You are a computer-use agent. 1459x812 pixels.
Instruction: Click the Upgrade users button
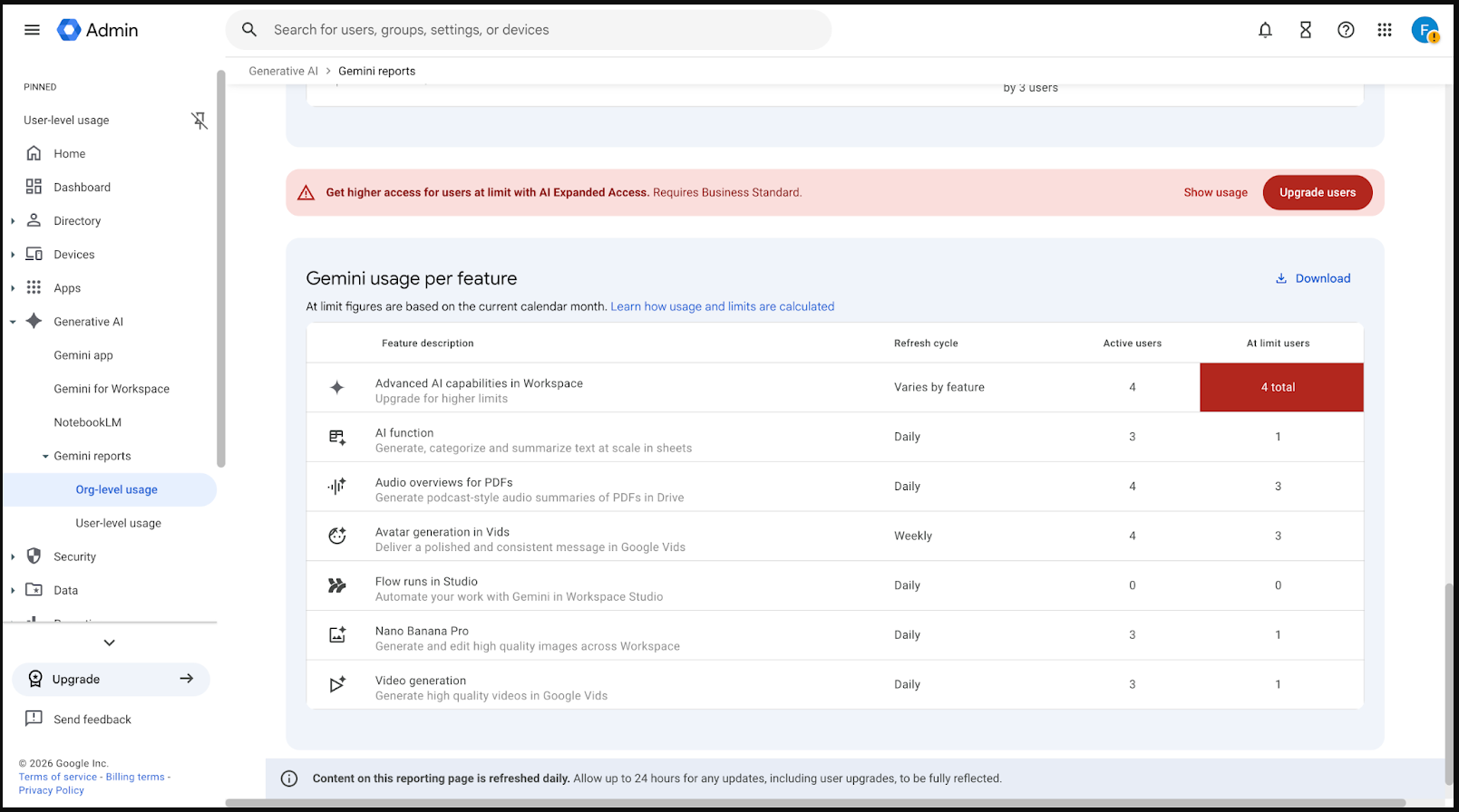coord(1318,192)
